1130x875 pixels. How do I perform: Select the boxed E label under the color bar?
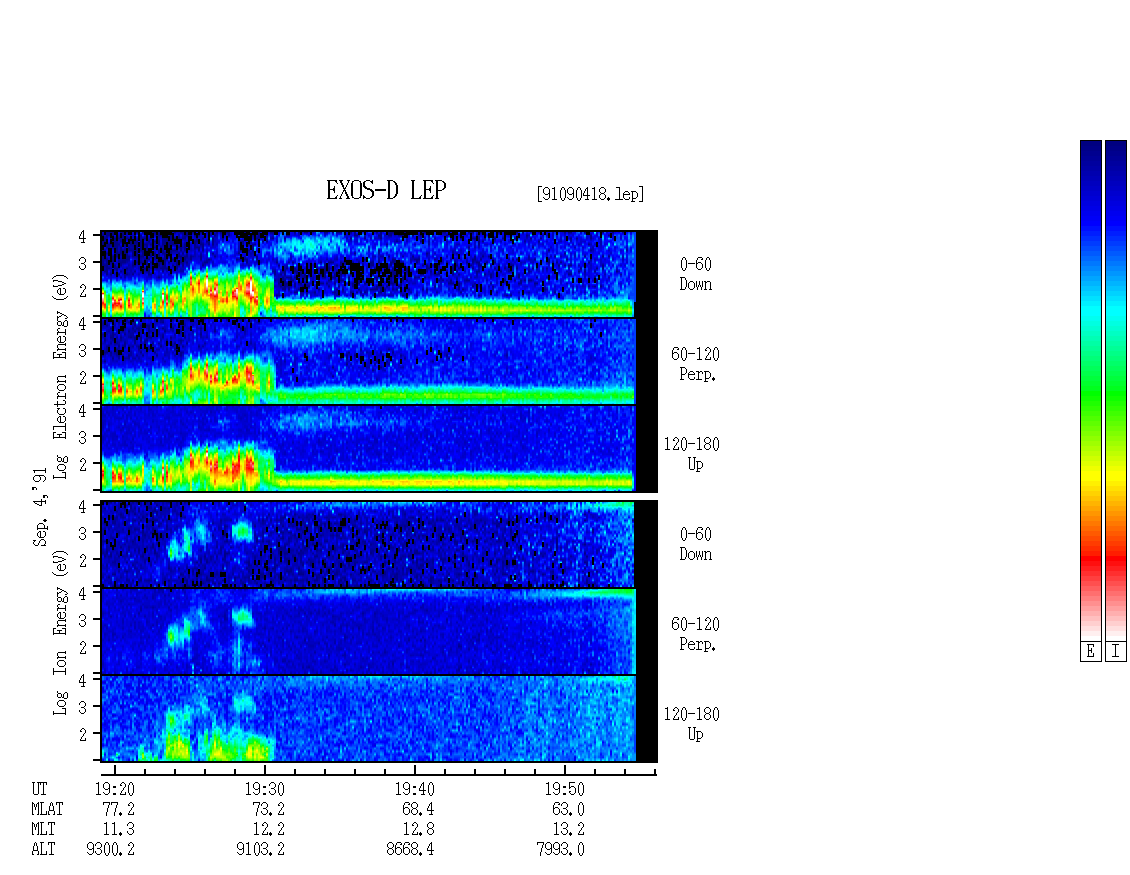[x=1090, y=652]
